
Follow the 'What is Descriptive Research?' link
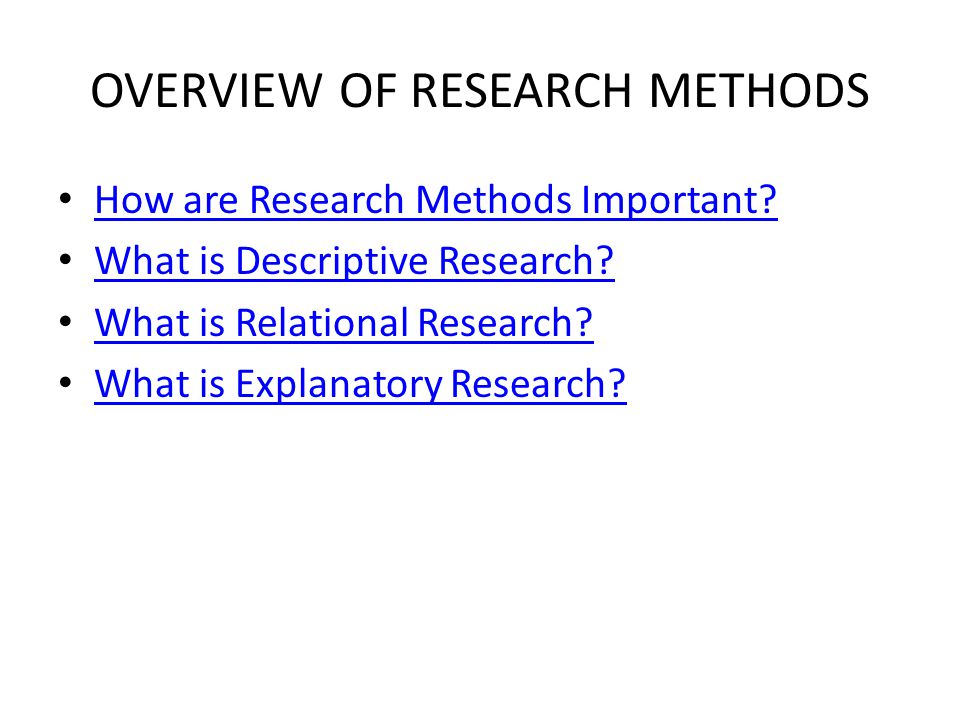click(354, 261)
